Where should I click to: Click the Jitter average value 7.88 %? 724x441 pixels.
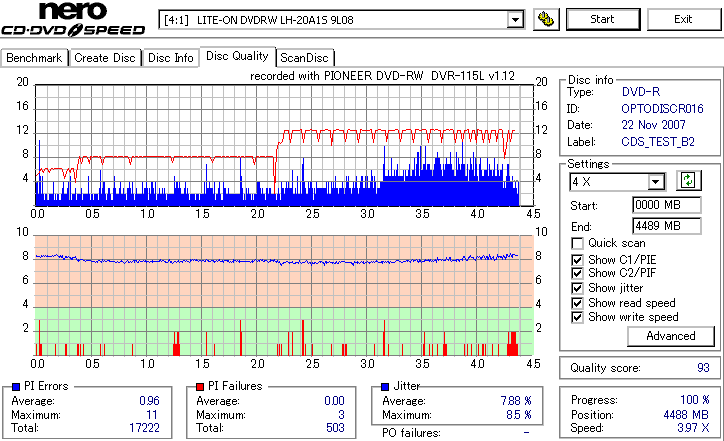pos(516,401)
